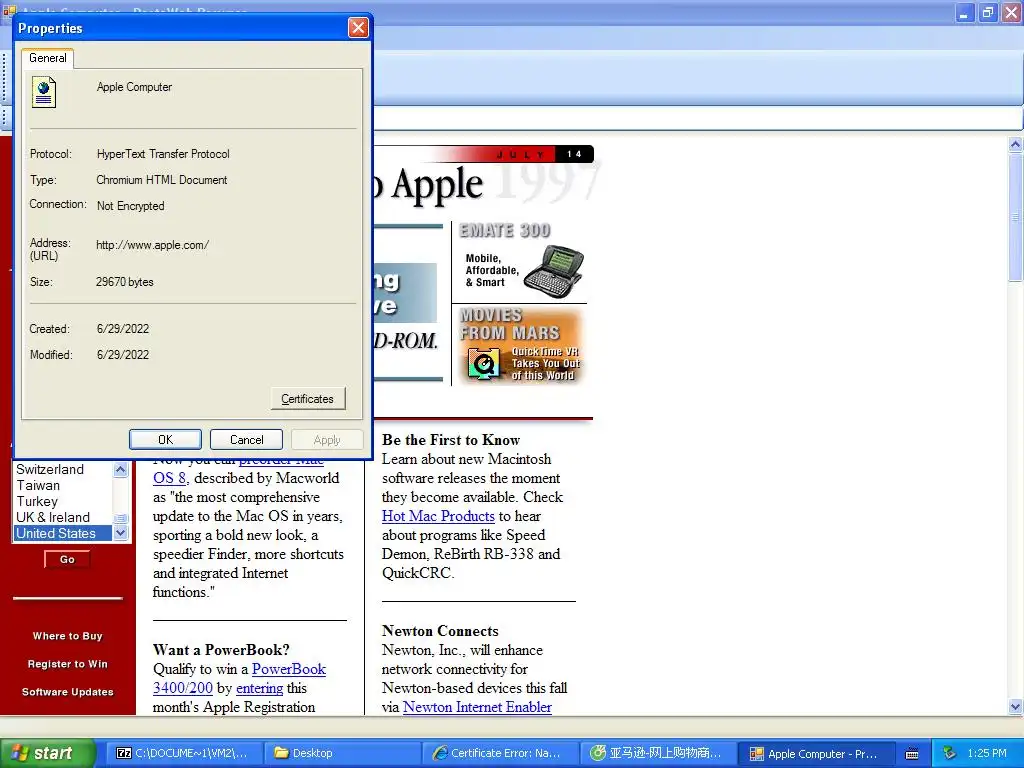The width and height of the screenshot is (1024, 768).
Task: Restore down the browser window
Action: point(988,12)
